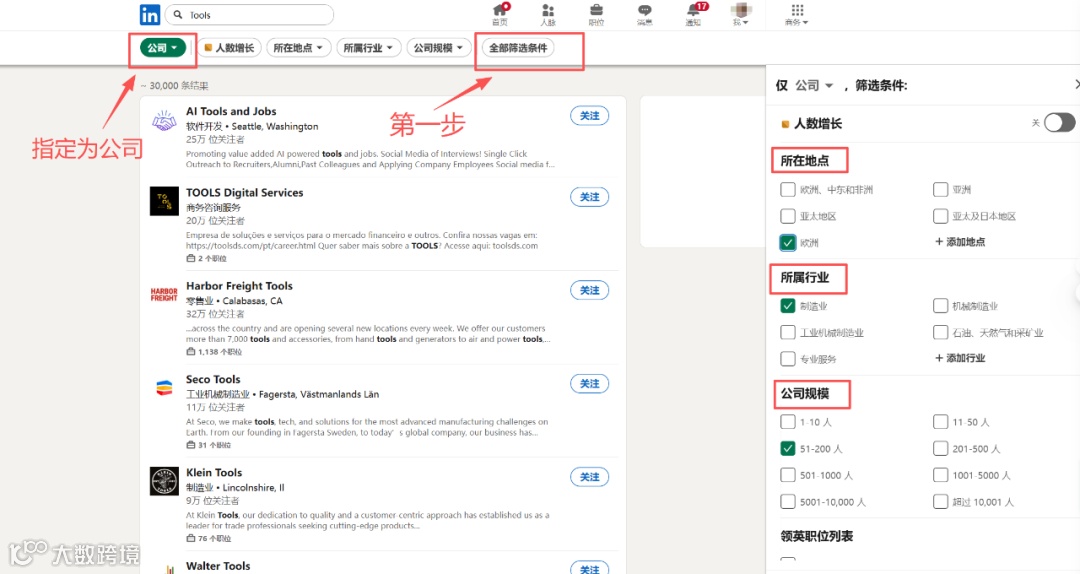Check 工业机械制造业 industry box

click(x=788, y=333)
